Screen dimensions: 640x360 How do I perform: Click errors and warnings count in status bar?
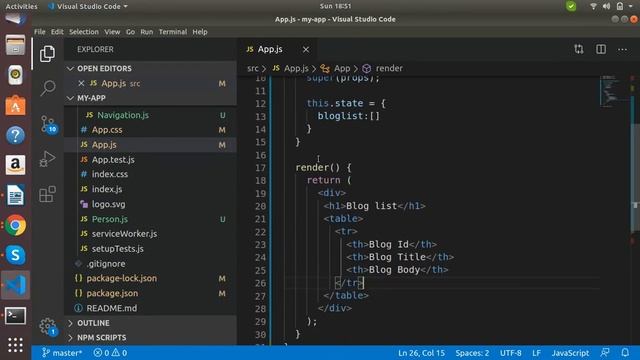(110, 353)
